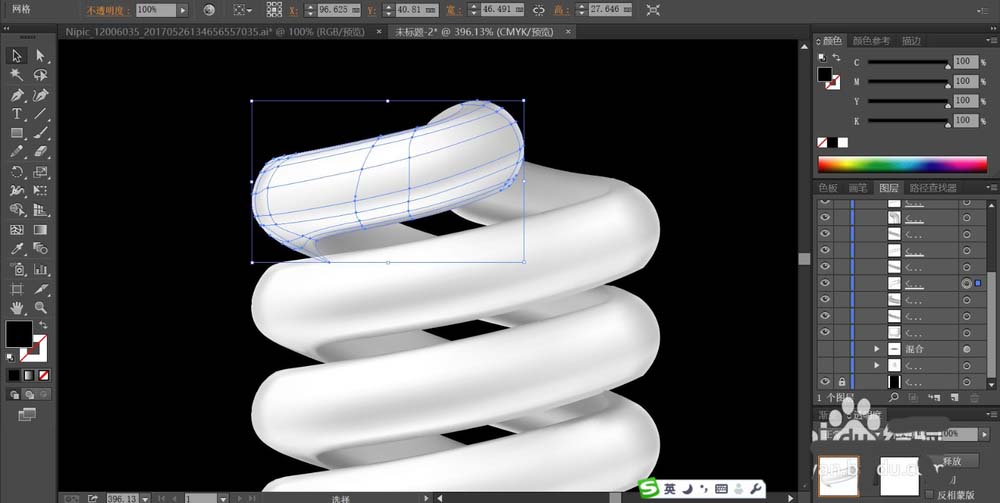Hide the top visible layer row's eye
Image resolution: width=1000 pixels, height=503 pixels.
[825, 201]
